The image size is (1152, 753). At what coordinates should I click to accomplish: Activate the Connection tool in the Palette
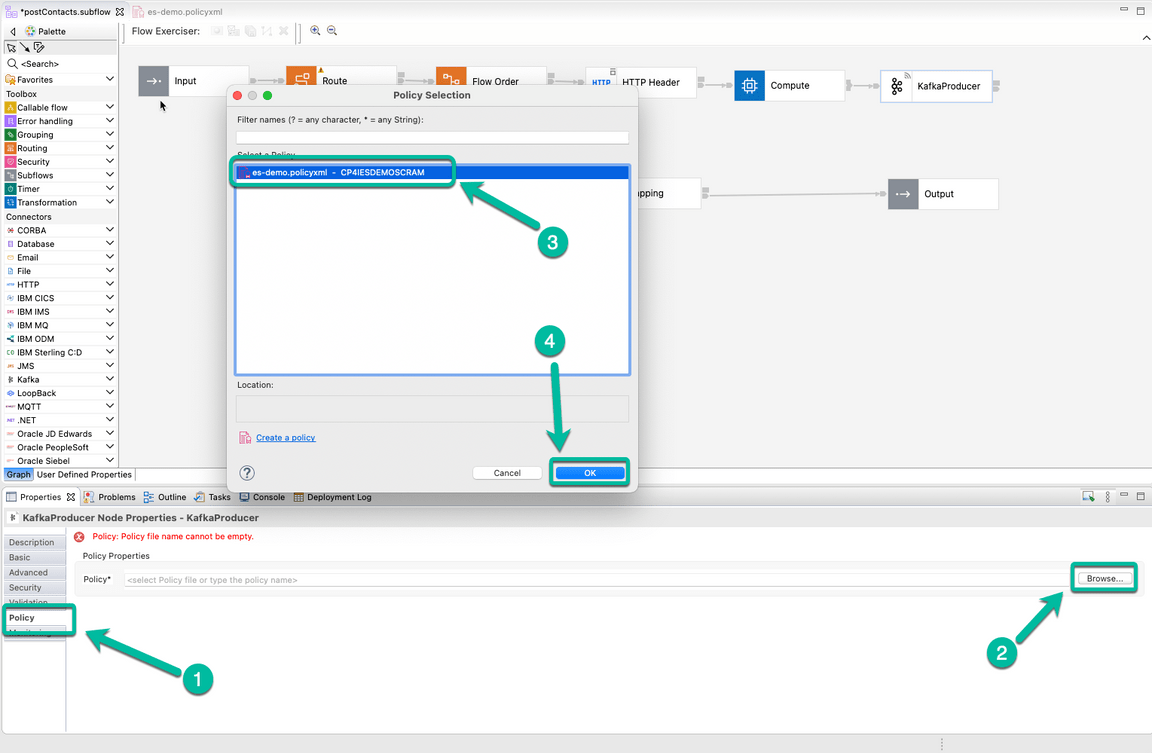click(x=25, y=47)
